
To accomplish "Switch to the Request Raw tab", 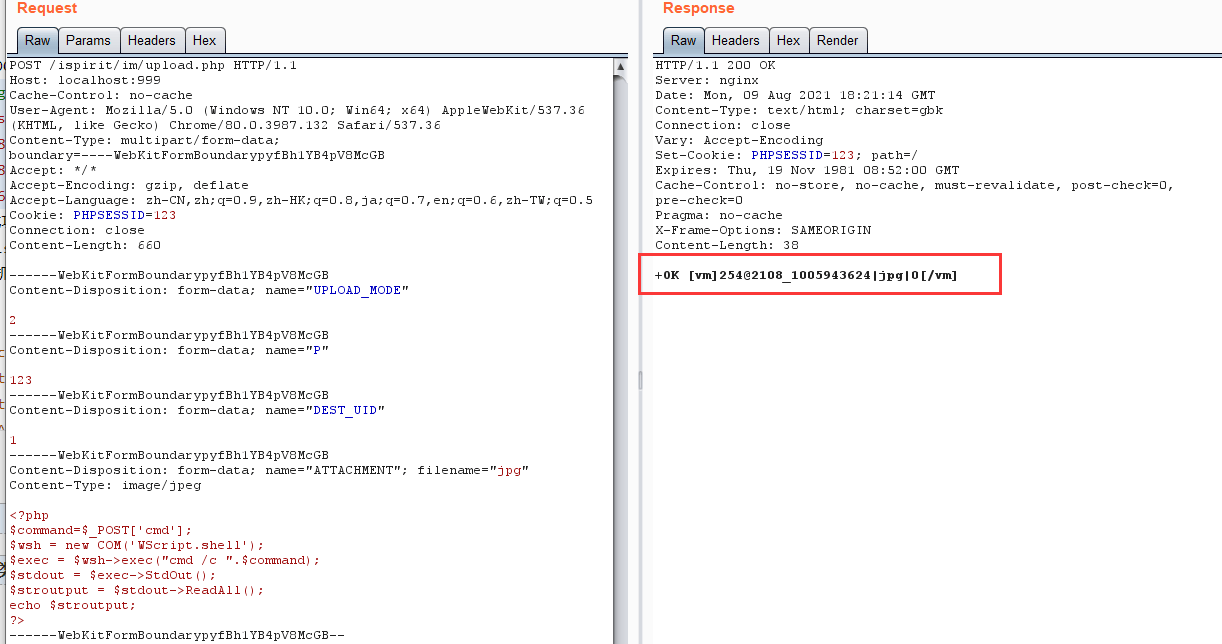I will tap(38, 41).
